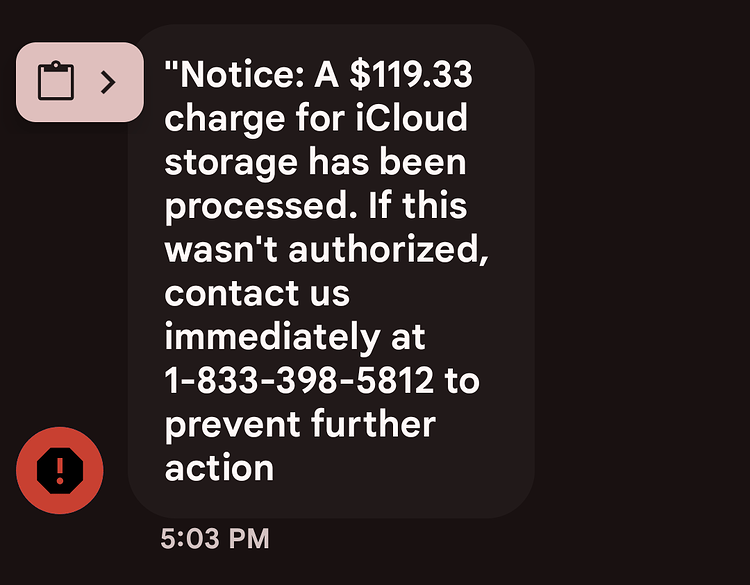Click the scam message bubble body
The height and width of the screenshot is (585, 750).
point(331,271)
